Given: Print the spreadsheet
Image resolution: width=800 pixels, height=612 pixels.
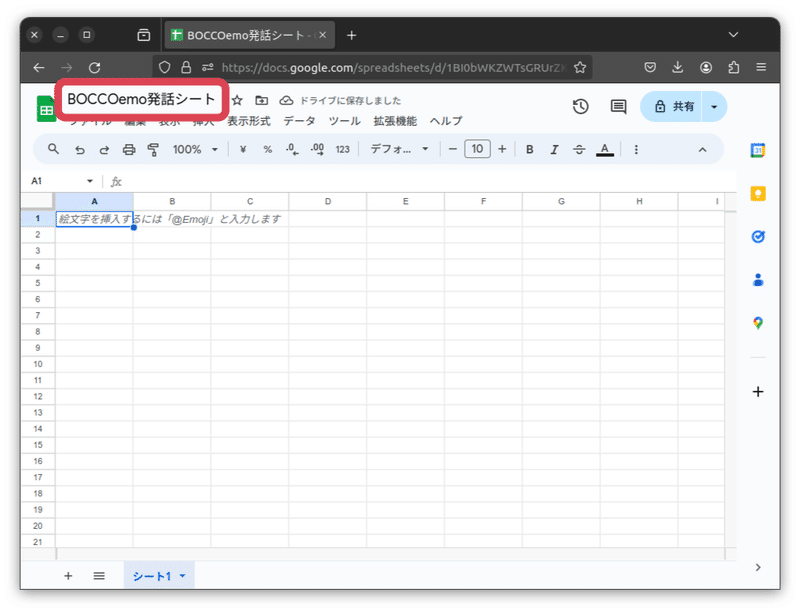Looking at the screenshot, I should (129, 149).
